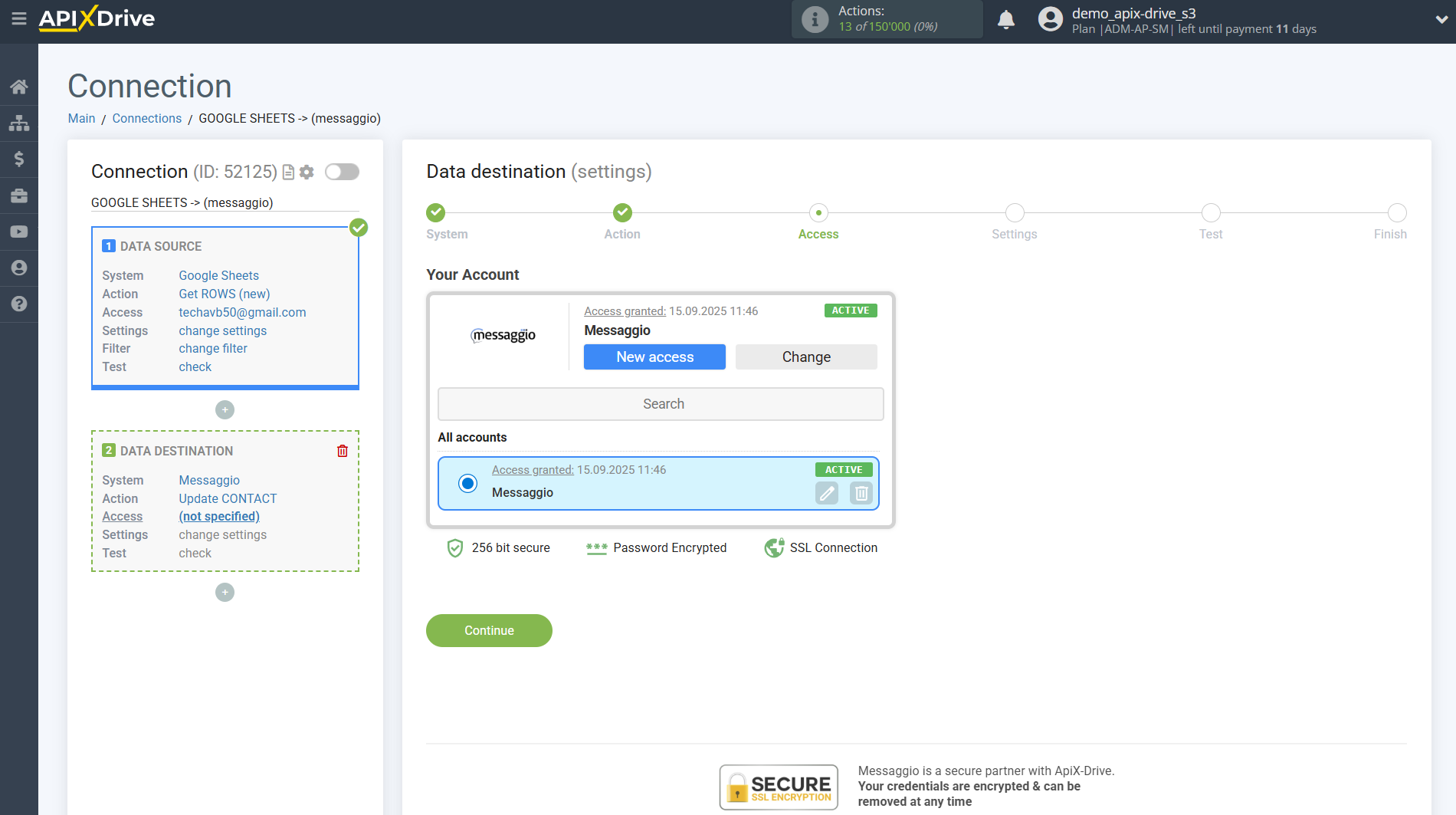Screen dimensions: 1456x815
Task: Click the Continue button
Action: tap(489, 630)
